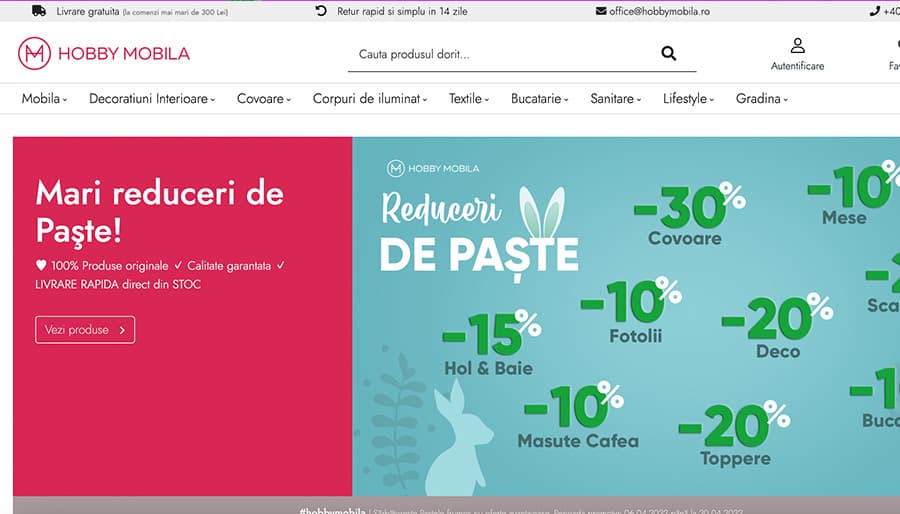Click the Hobby Mobila logo
The width and height of the screenshot is (900, 514).
pos(104,53)
